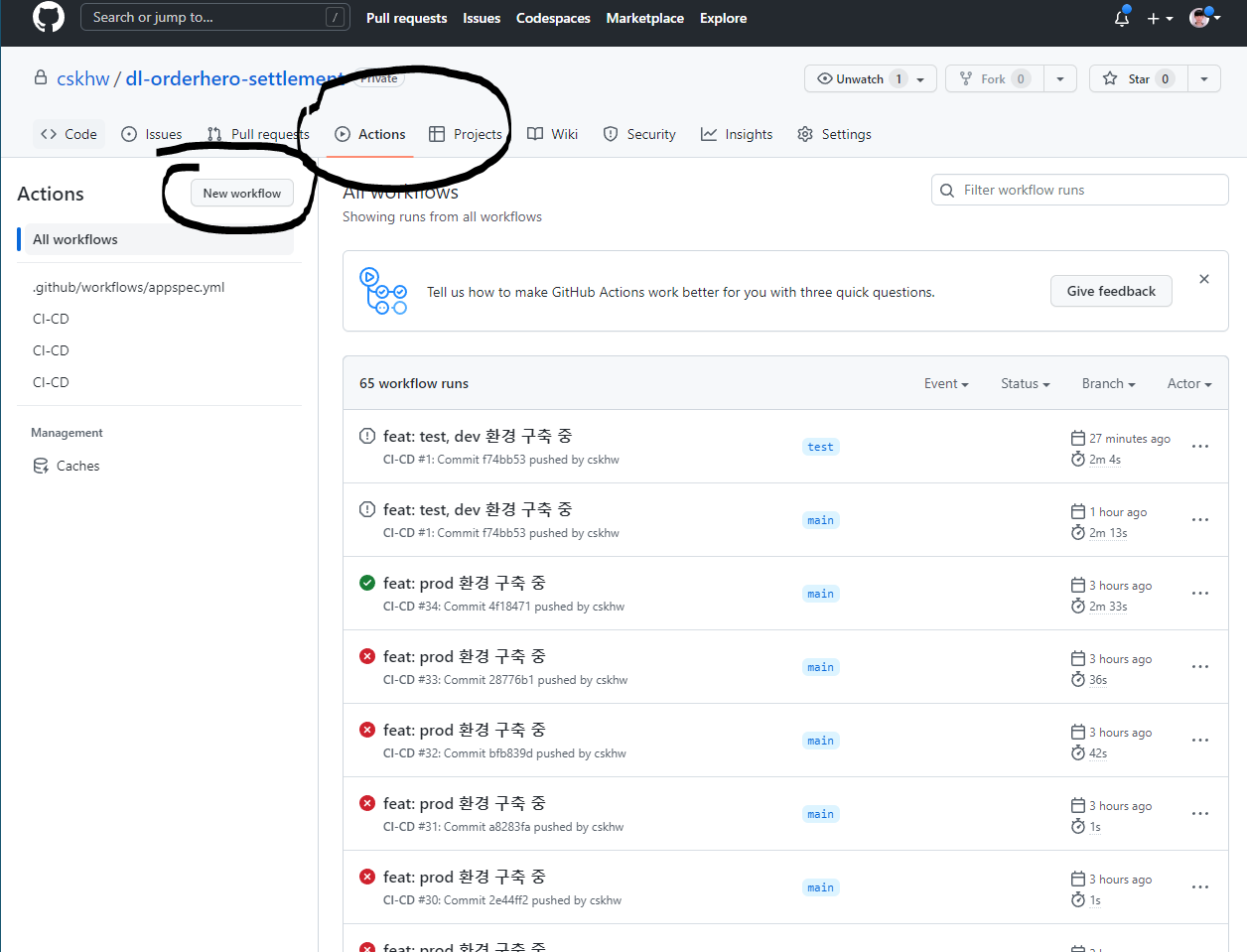Click the GitHub logo home icon
1247x952 pixels.
tap(49, 17)
